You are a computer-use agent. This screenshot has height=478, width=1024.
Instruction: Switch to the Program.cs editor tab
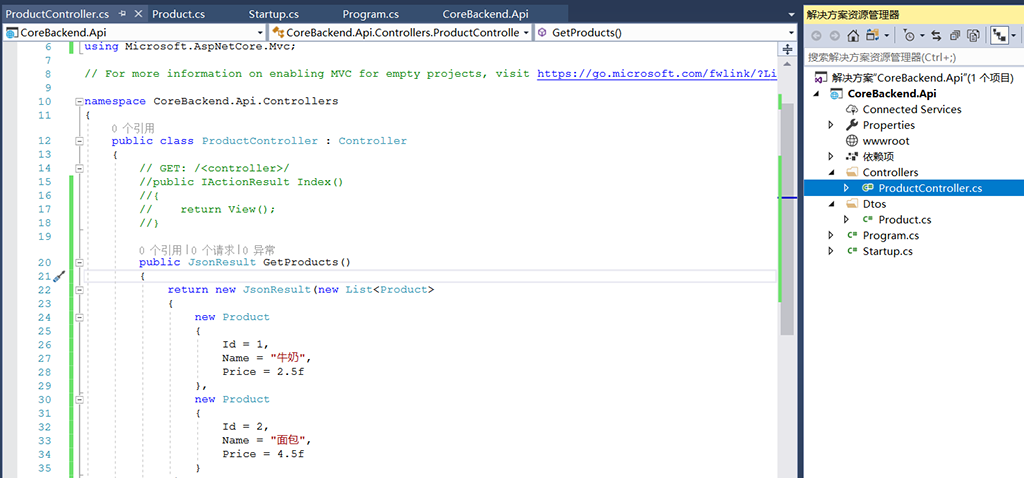(370, 14)
